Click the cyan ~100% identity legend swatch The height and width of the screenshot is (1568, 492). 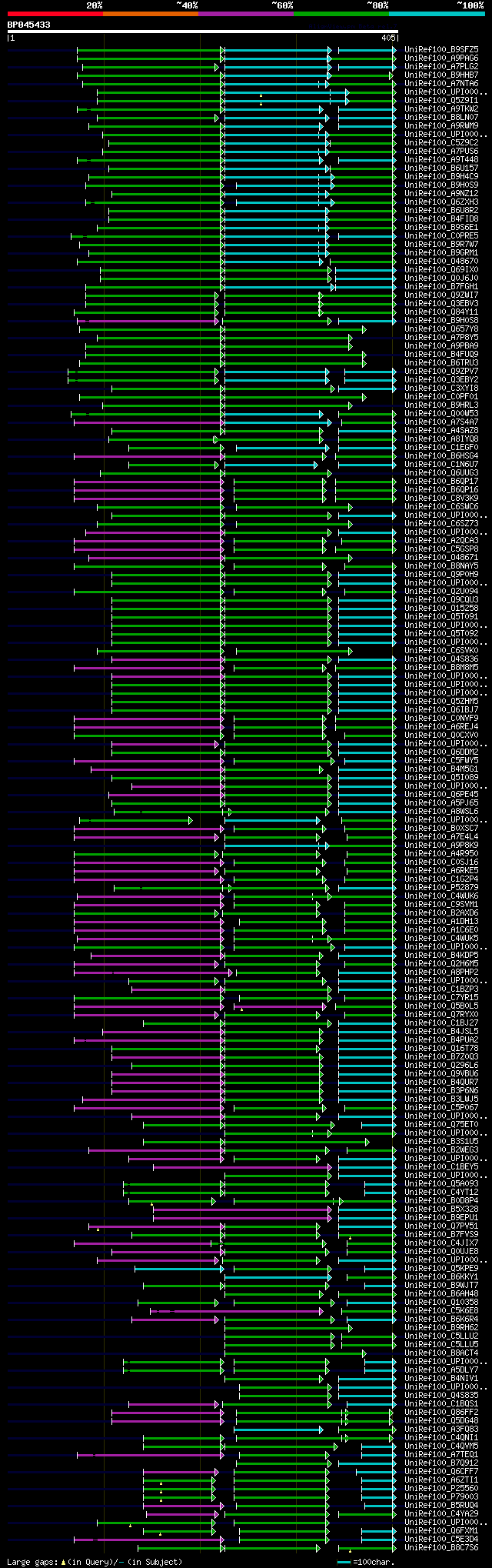point(437,14)
